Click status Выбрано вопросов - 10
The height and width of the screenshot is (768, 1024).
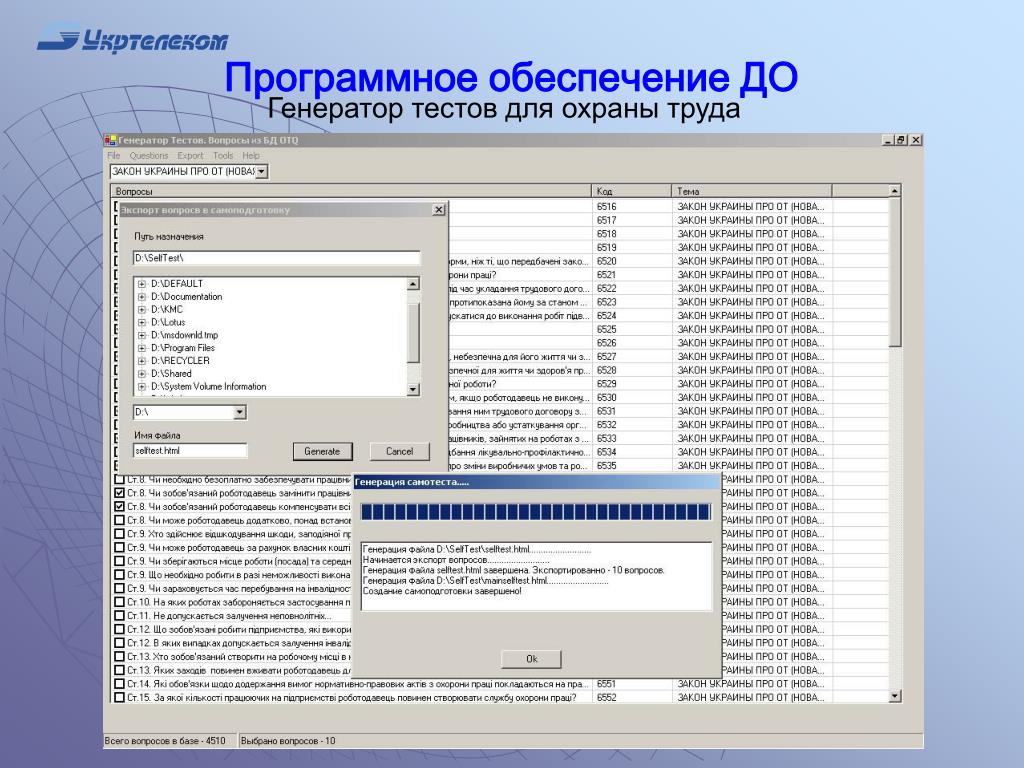pyautogui.click(x=288, y=741)
